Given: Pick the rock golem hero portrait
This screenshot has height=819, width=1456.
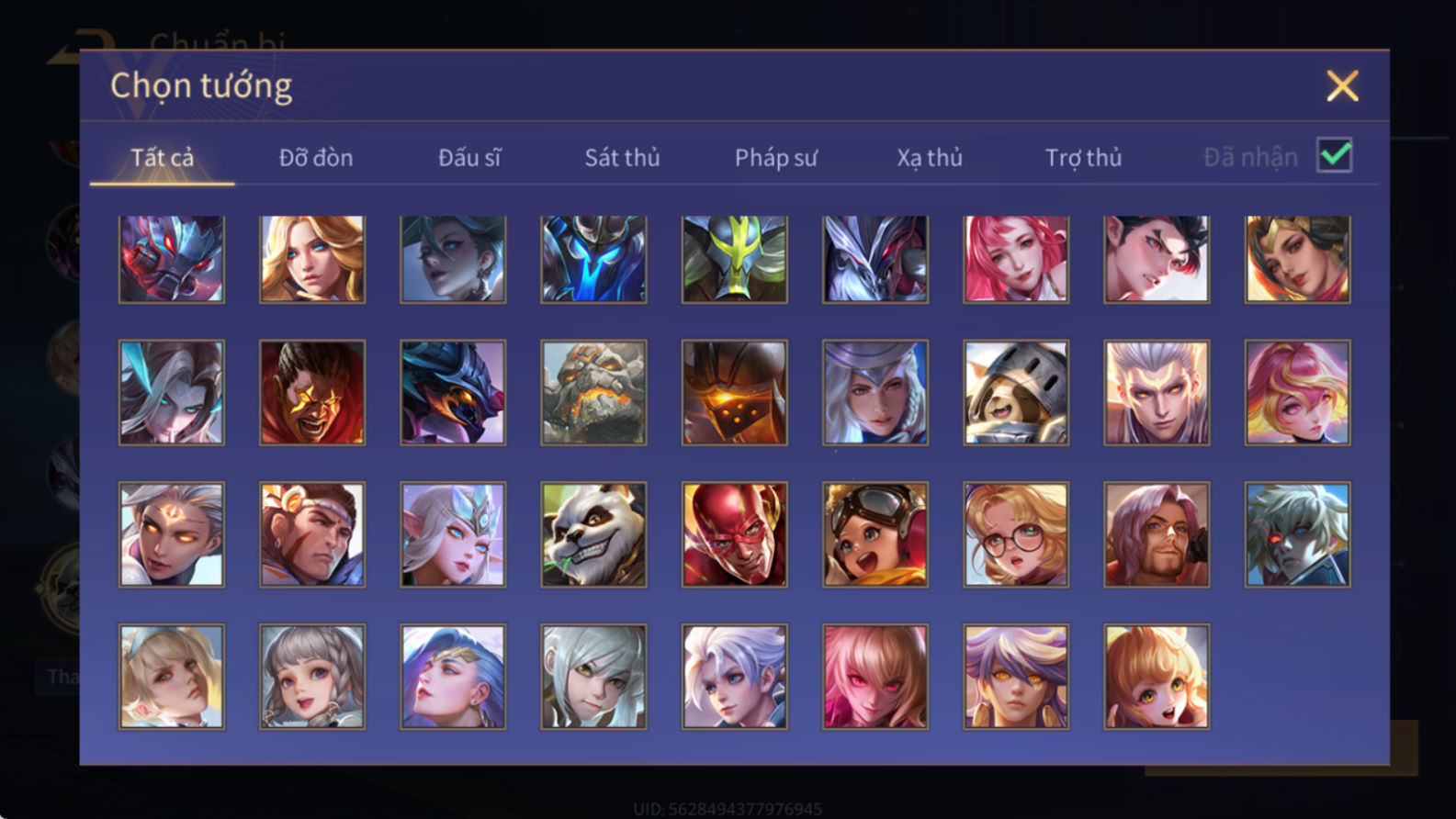Looking at the screenshot, I should 593,393.
